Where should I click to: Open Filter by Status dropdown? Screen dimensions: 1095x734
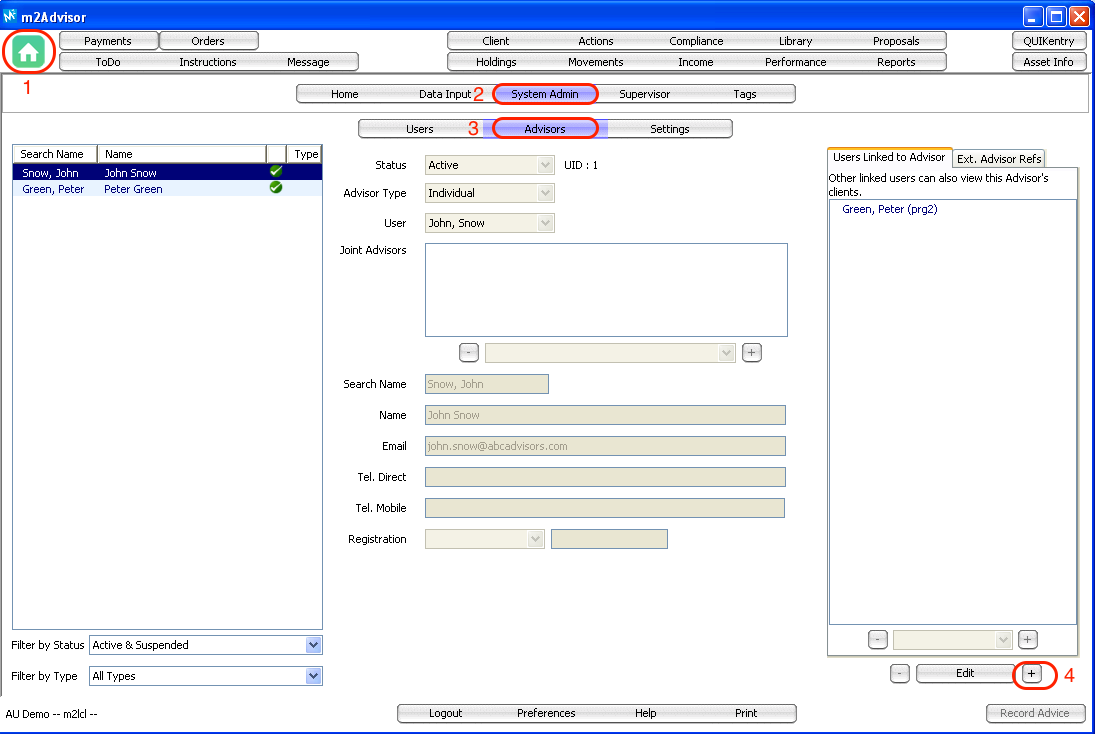(x=313, y=645)
